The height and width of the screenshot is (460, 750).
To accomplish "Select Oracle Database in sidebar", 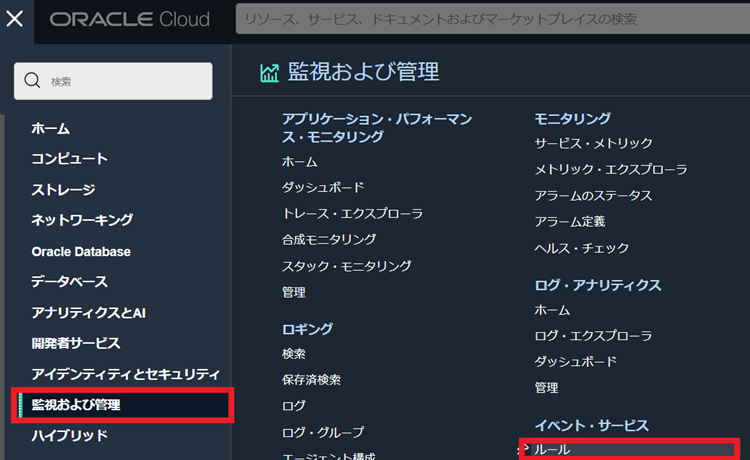I will [x=81, y=252].
